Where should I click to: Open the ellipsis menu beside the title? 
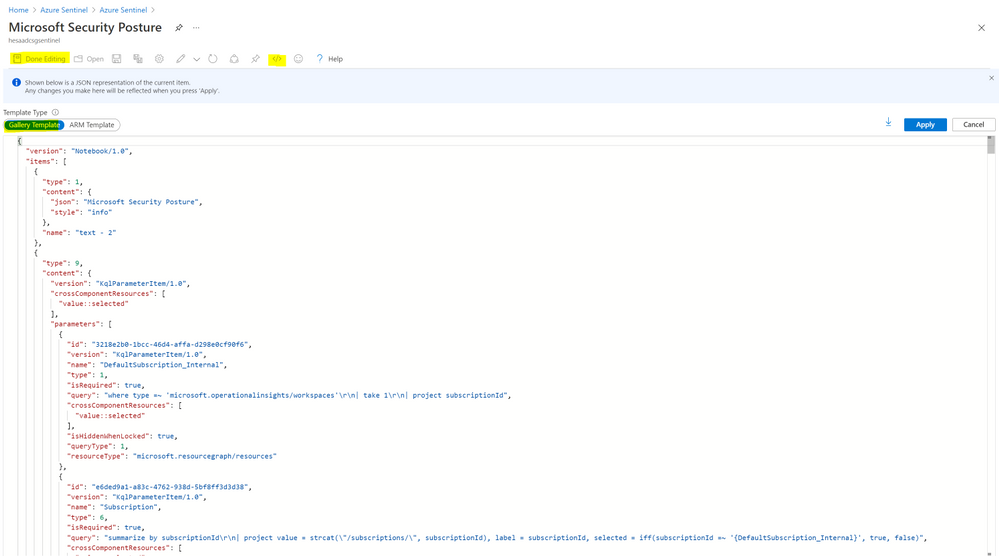196,27
